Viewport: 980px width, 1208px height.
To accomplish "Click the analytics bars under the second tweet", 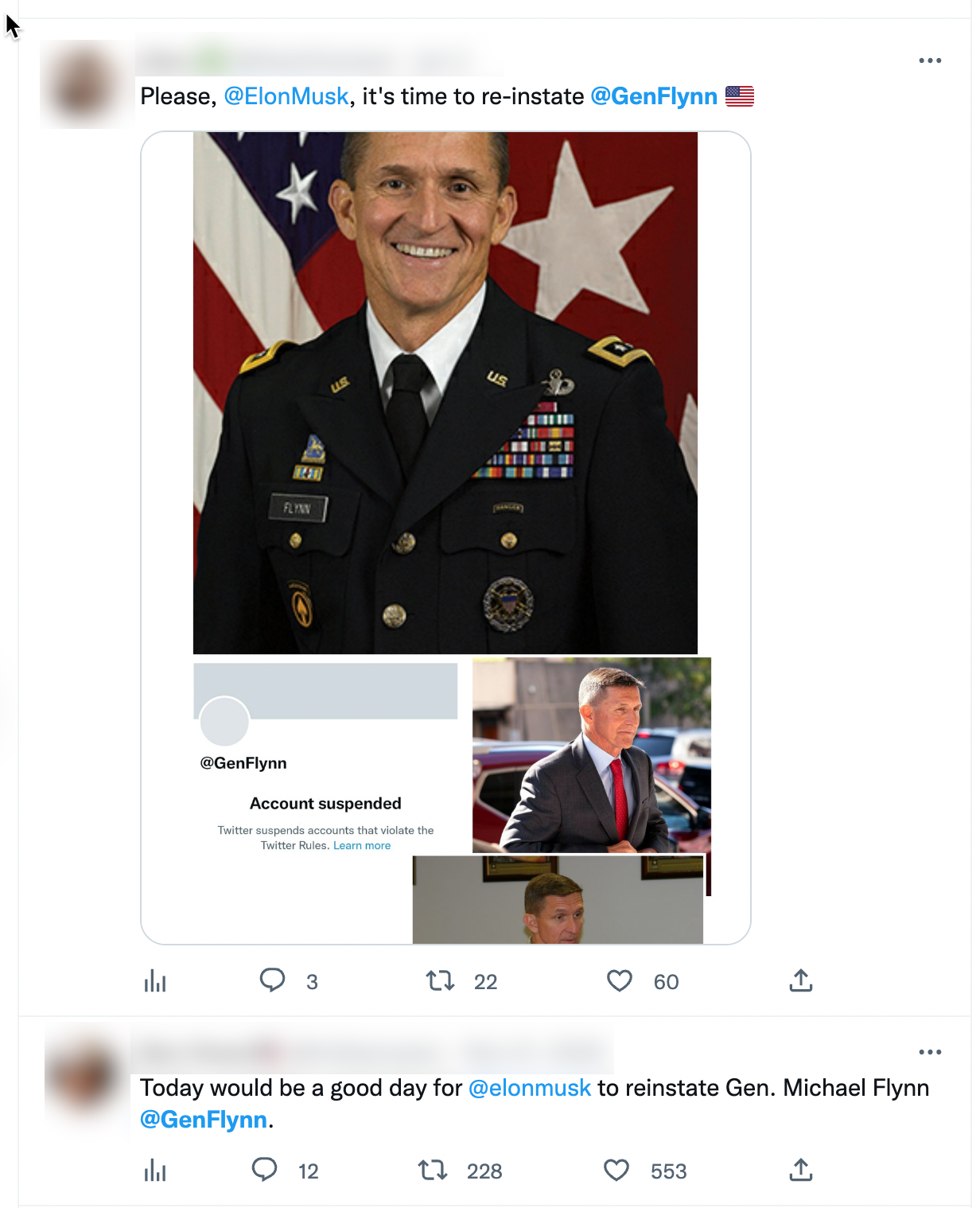I will (x=155, y=1171).
